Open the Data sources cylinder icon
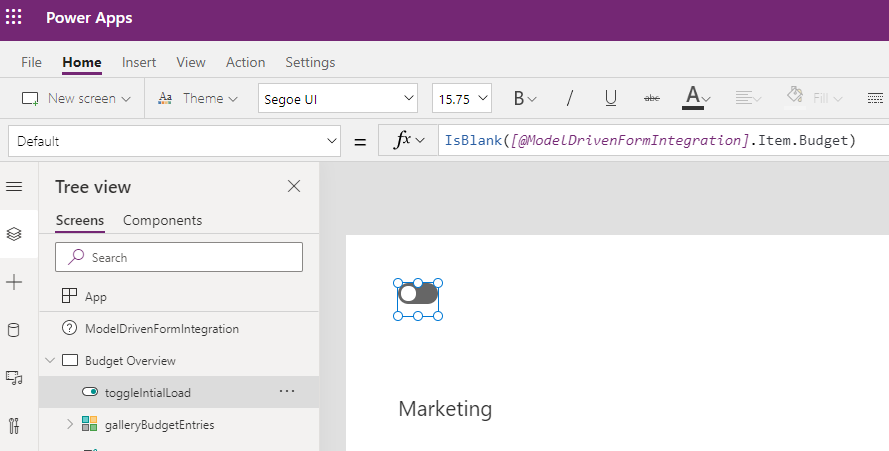 coord(14,330)
